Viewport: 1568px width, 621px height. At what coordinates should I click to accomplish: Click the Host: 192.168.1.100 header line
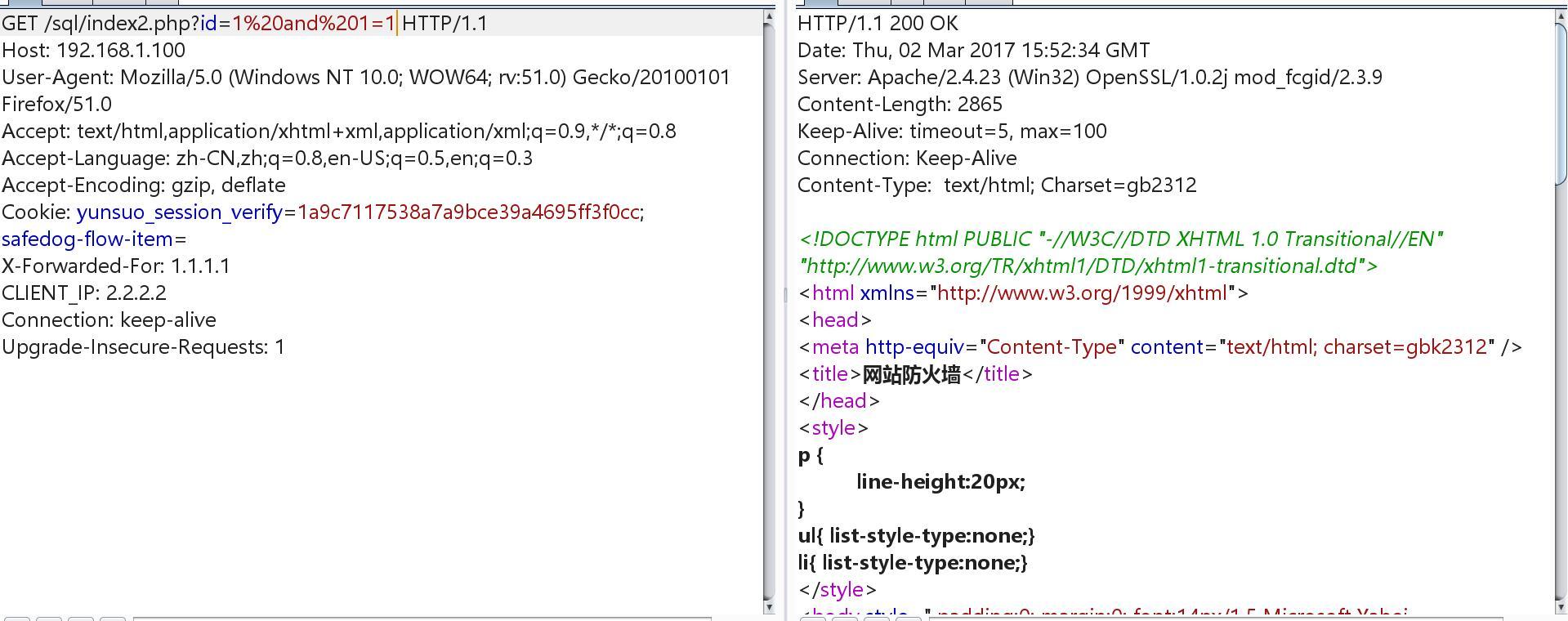(93, 50)
